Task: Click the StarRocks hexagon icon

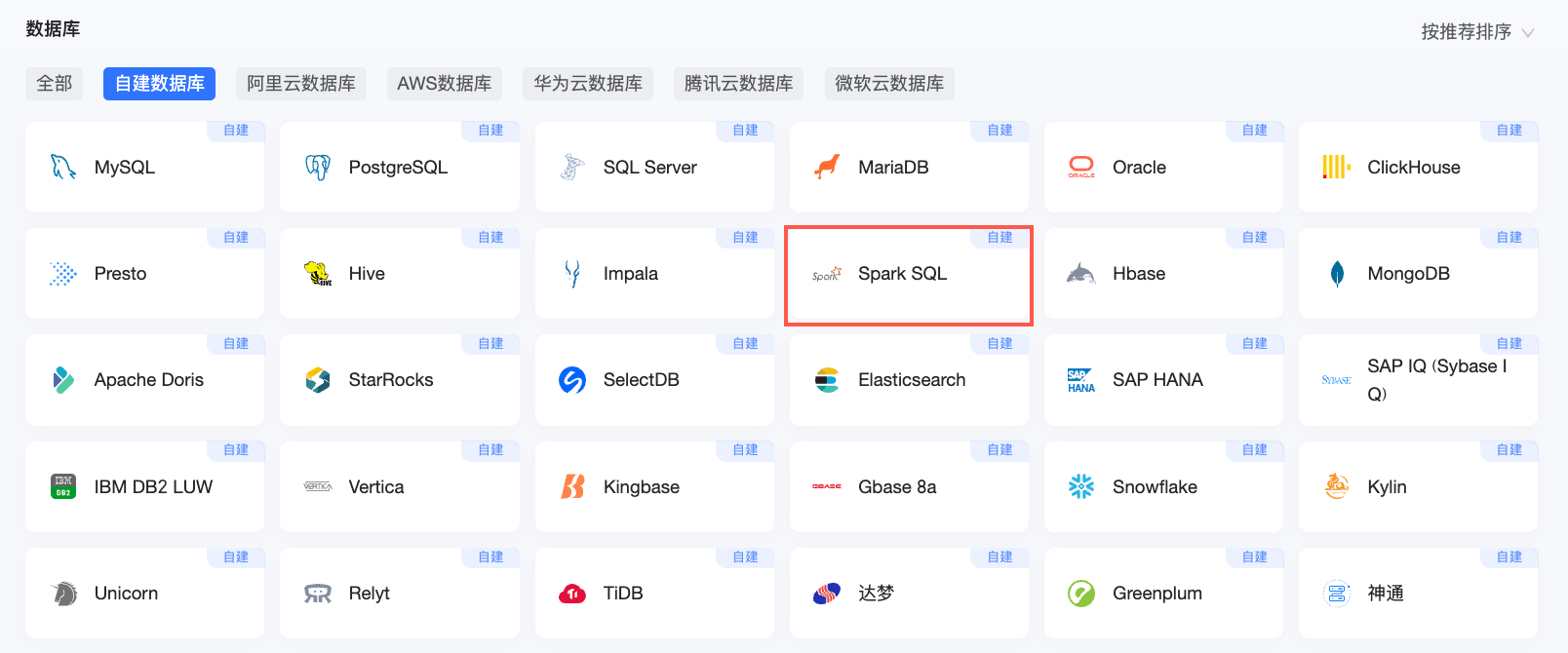Action: 318,380
